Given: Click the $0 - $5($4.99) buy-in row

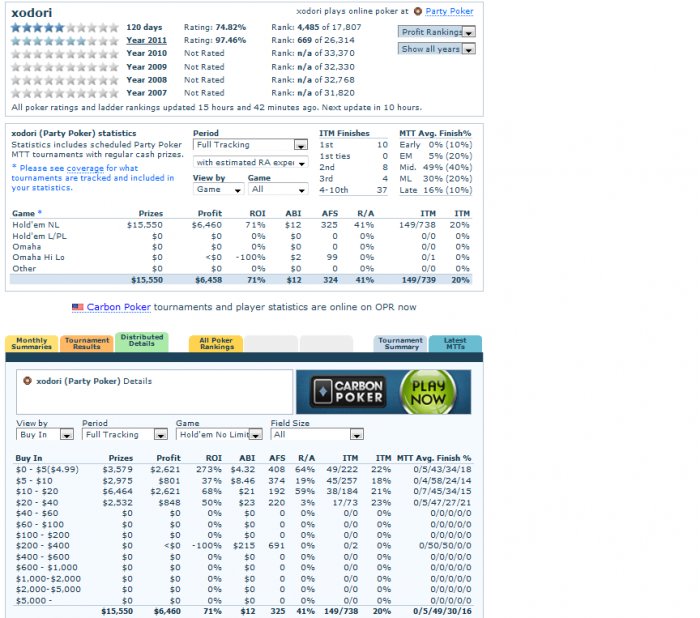Looking at the screenshot, I should (x=243, y=470).
